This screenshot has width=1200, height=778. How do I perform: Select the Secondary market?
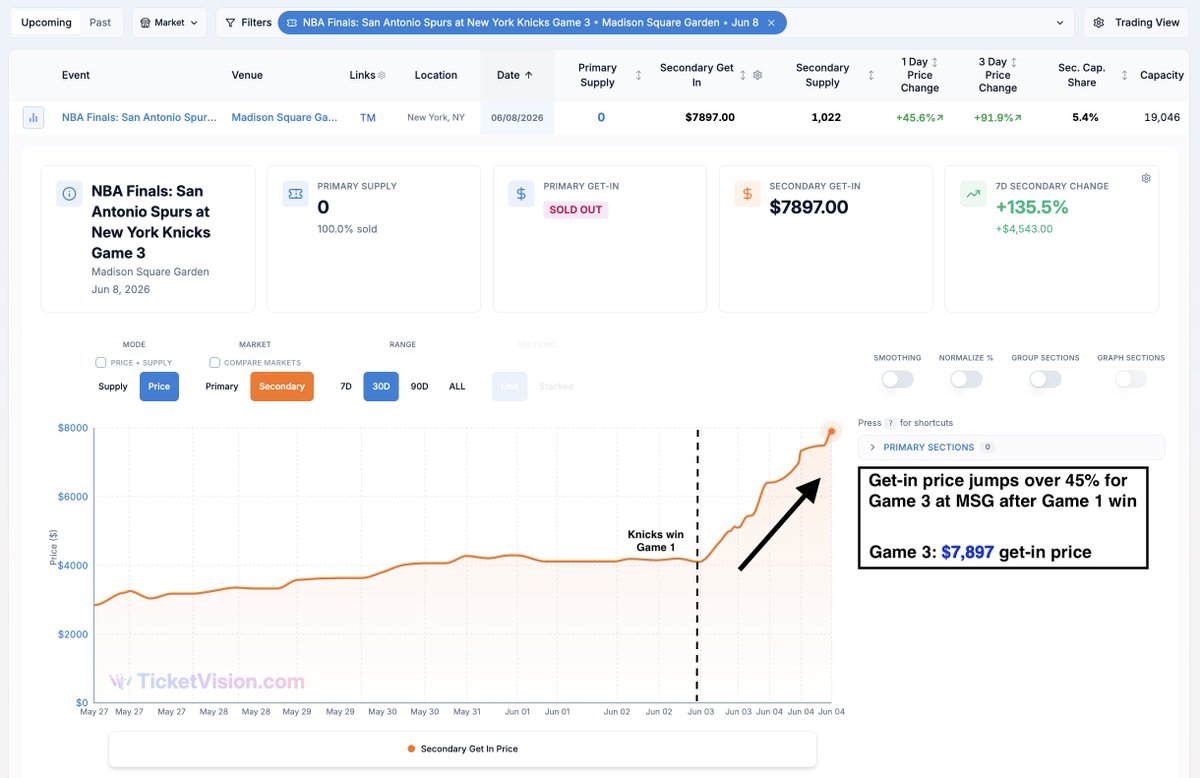click(x=282, y=386)
